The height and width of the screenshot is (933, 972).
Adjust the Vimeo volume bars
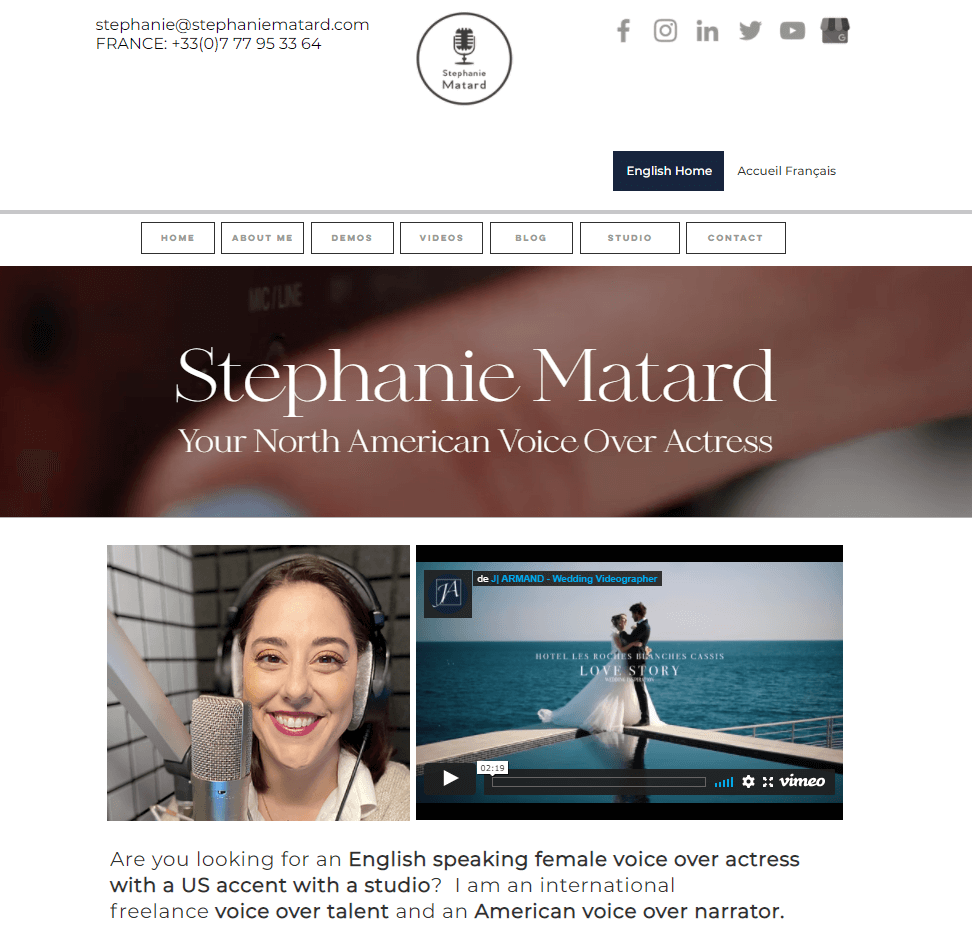tap(723, 782)
